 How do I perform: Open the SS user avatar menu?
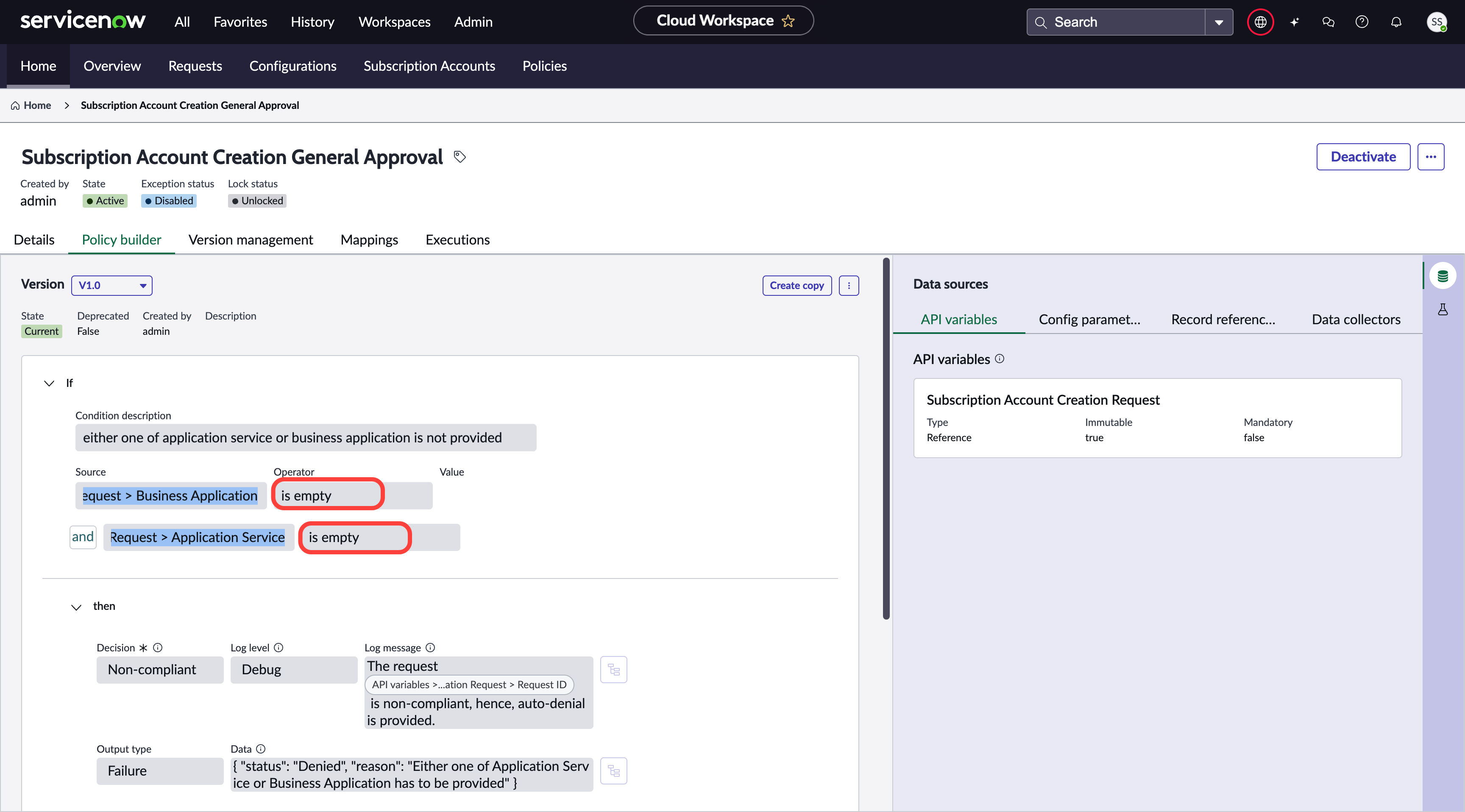click(1437, 22)
